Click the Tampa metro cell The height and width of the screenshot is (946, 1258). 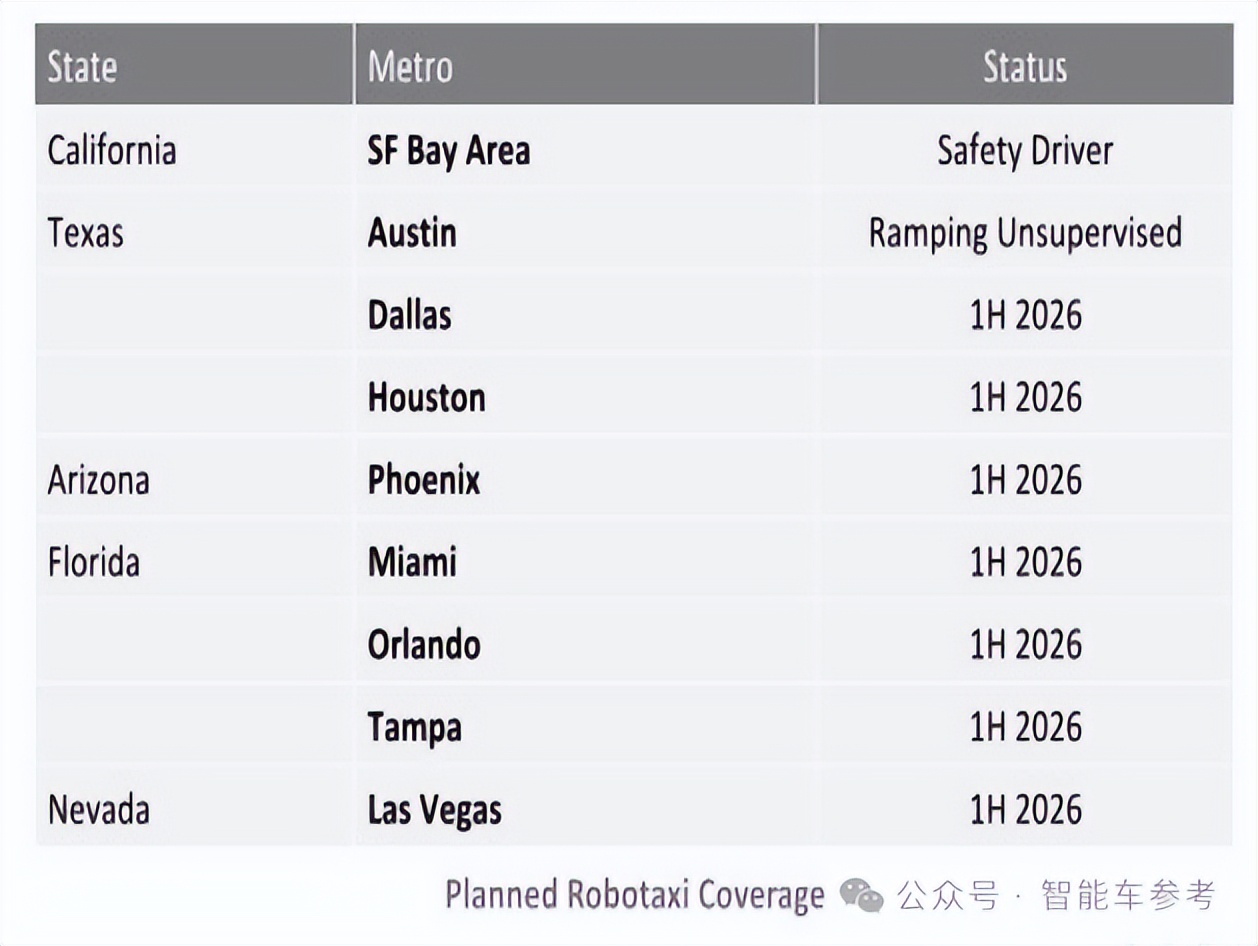click(414, 727)
